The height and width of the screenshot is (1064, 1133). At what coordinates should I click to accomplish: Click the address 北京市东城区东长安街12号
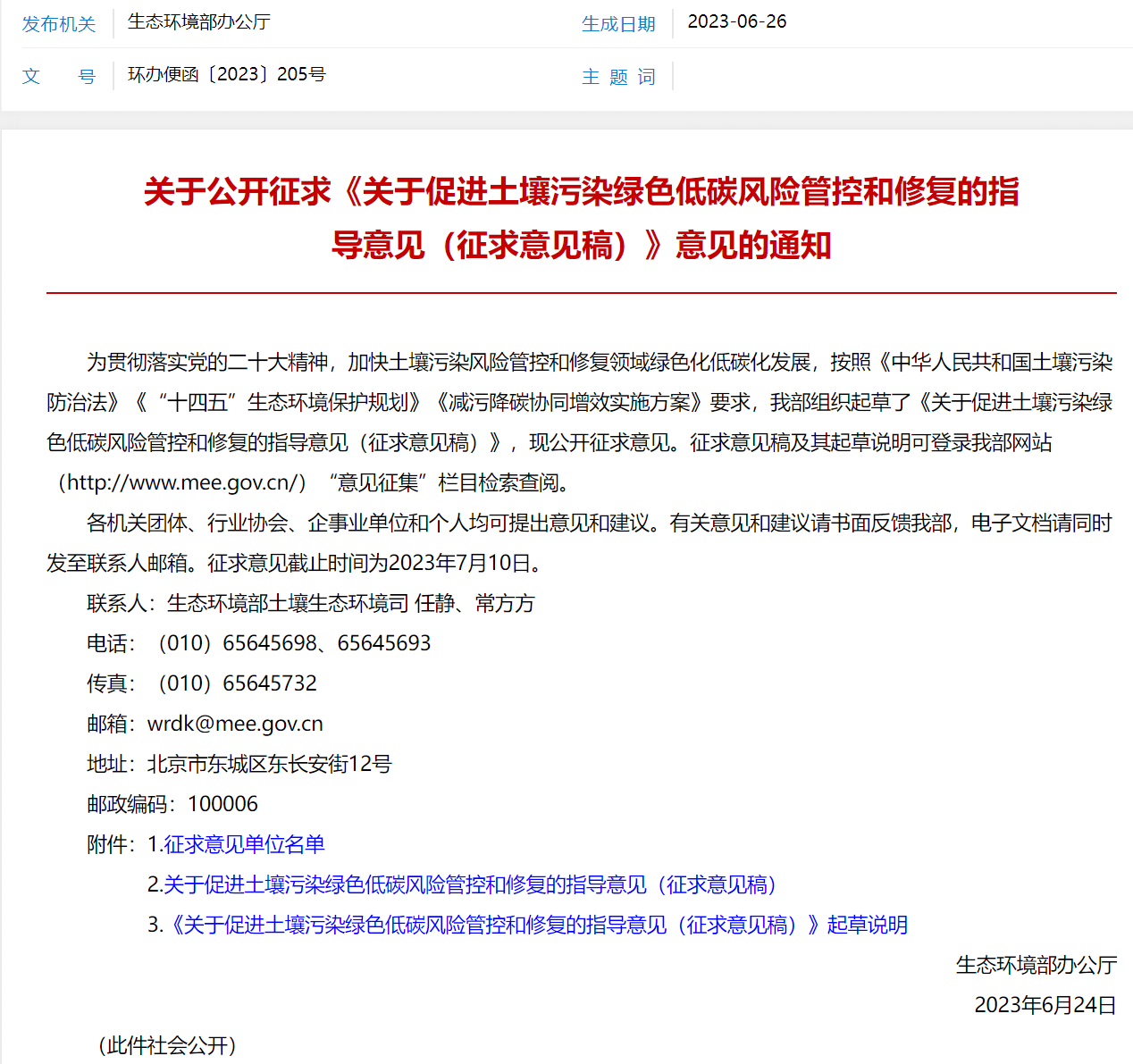click(269, 764)
